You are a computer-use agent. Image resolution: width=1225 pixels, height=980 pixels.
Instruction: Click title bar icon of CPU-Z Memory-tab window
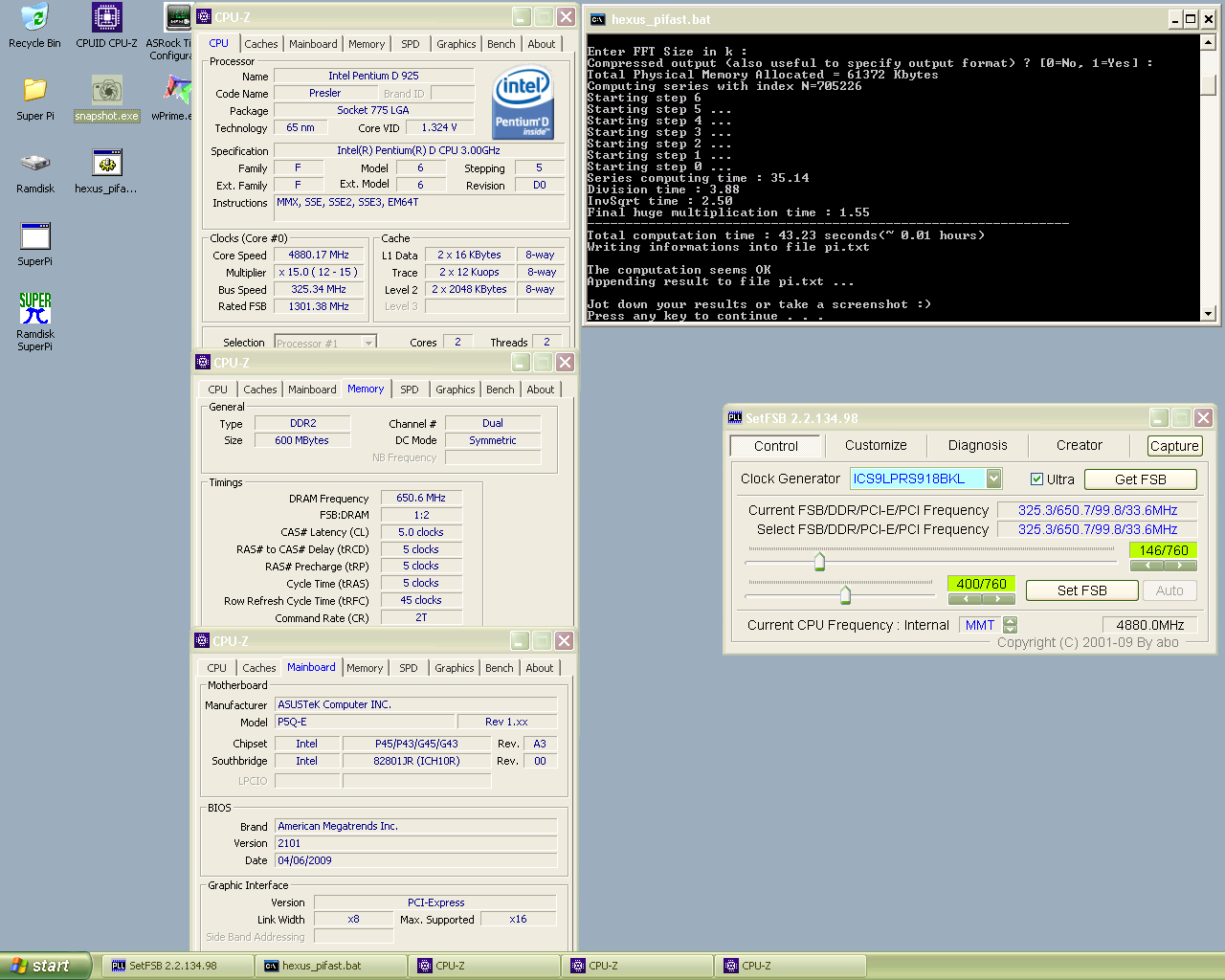[202, 362]
